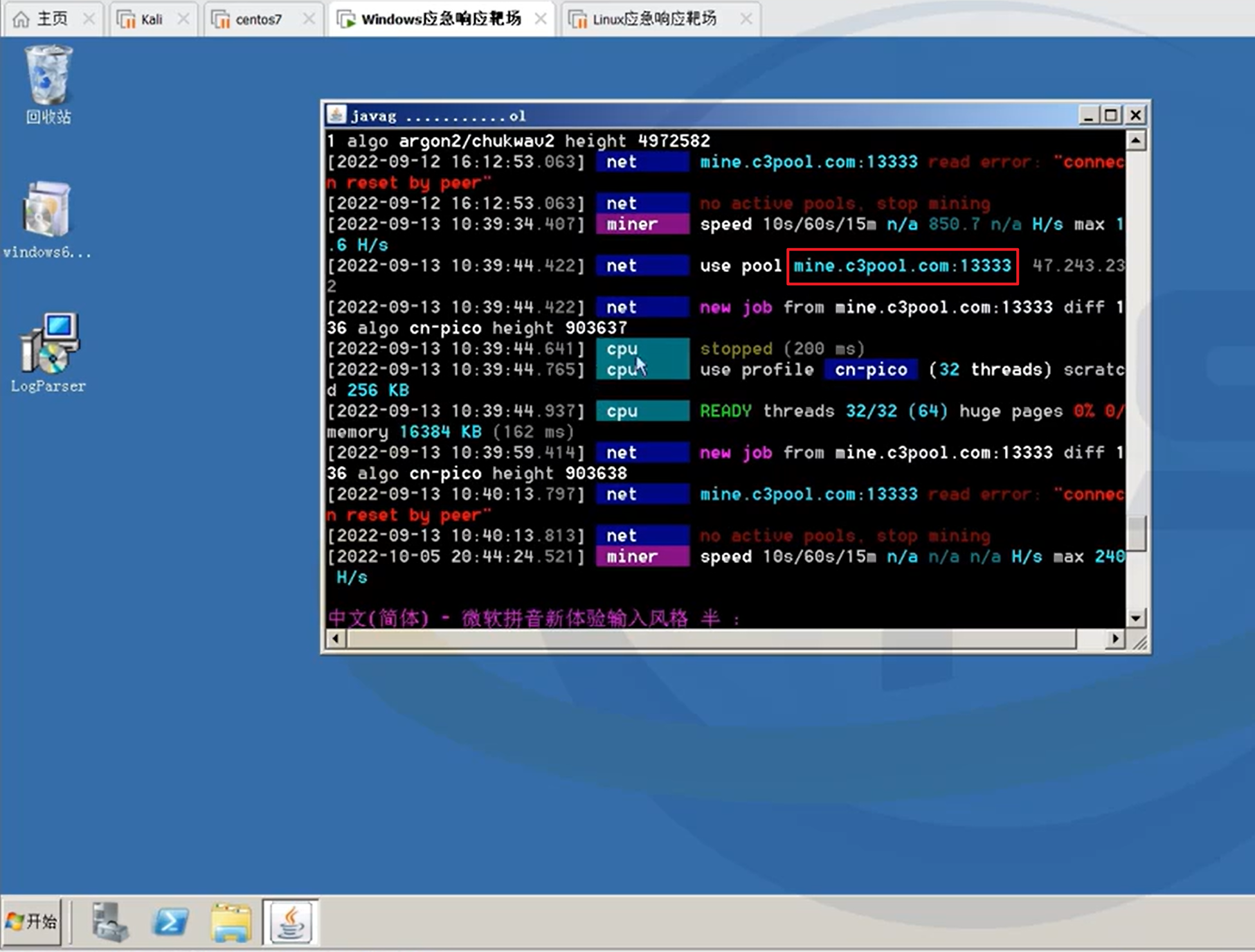This screenshot has width=1255, height=952.
Task: Click the running VM icon on Windows应急响应靶场 tab
Action: click(346, 19)
